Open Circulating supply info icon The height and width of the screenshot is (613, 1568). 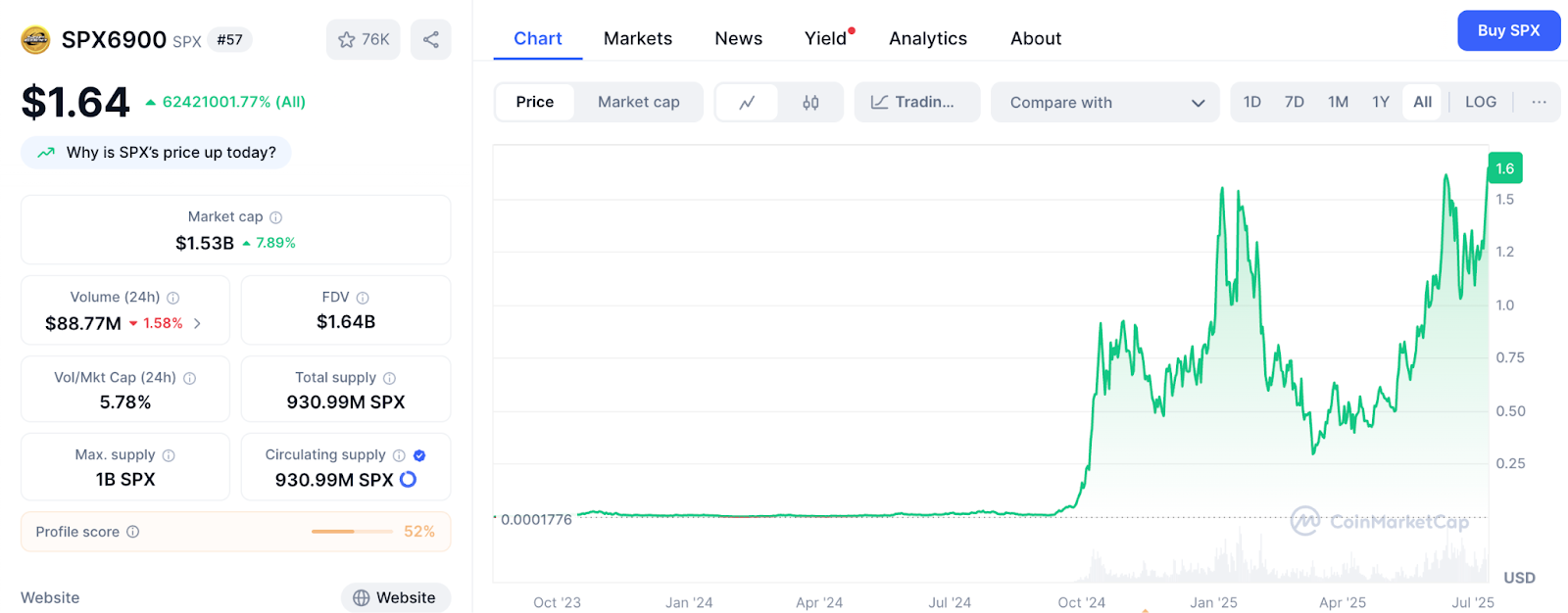399,455
